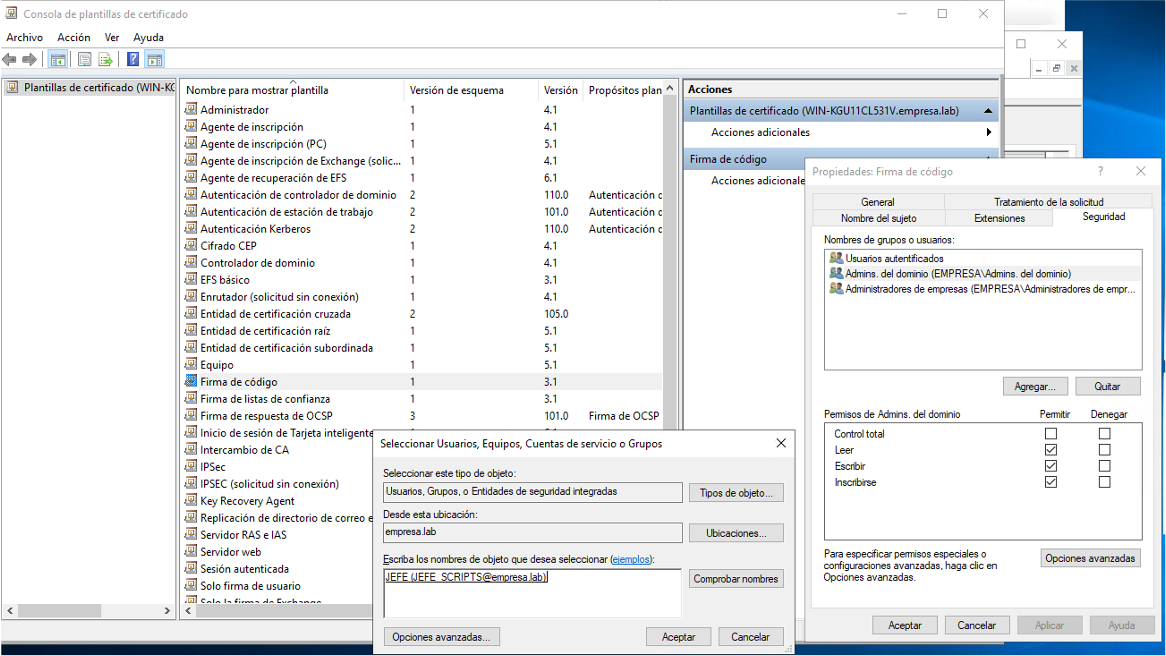Toggle the action pane toolbar icon

point(154,60)
